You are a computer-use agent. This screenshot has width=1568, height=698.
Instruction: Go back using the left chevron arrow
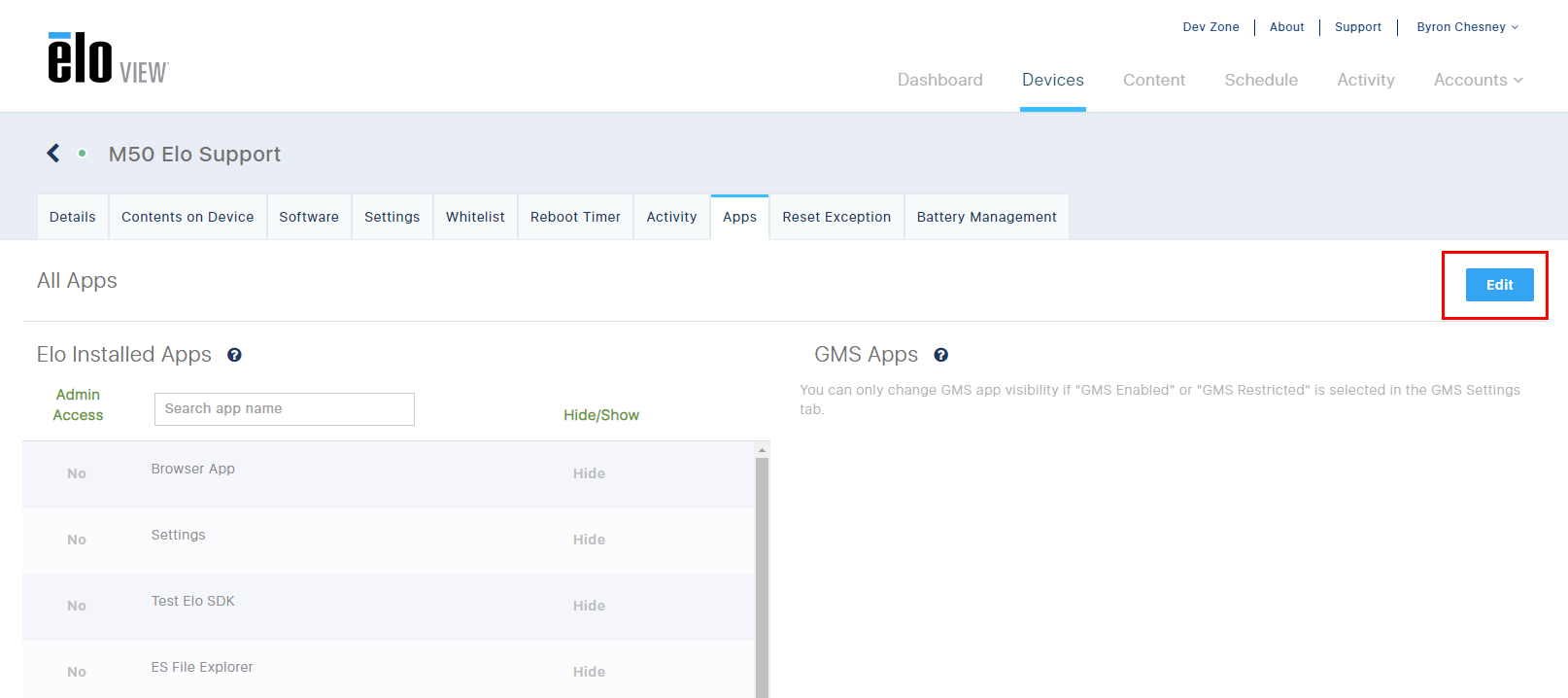point(53,153)
